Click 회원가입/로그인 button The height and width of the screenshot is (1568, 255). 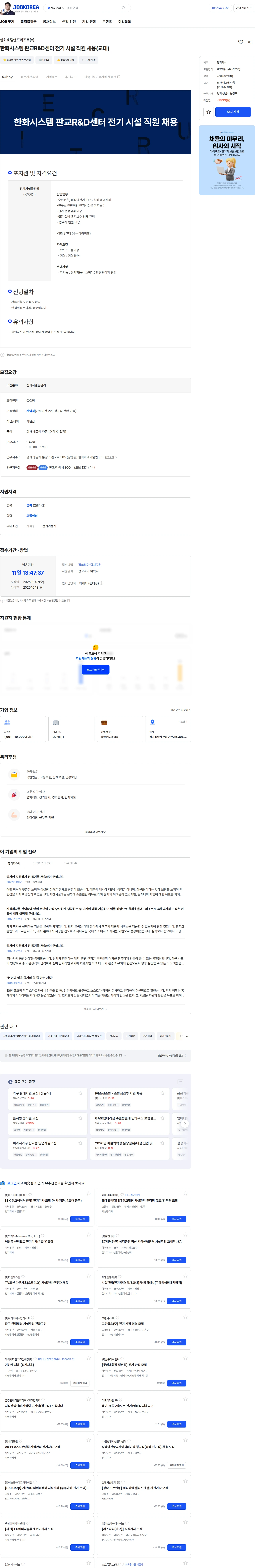[220, 8]
